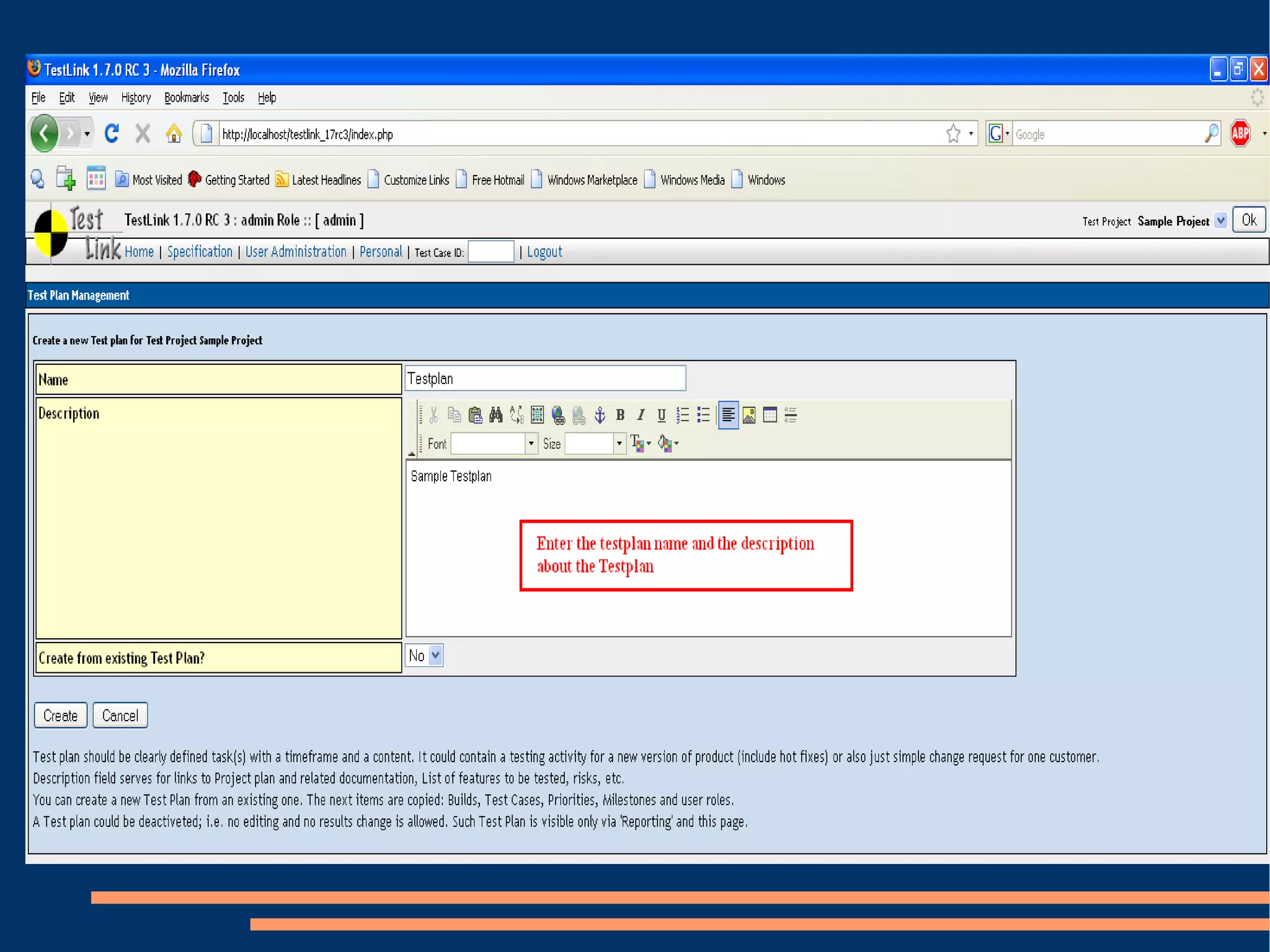
Task: Go to the Firefox home page icon
Action: [x=174, y=133]
